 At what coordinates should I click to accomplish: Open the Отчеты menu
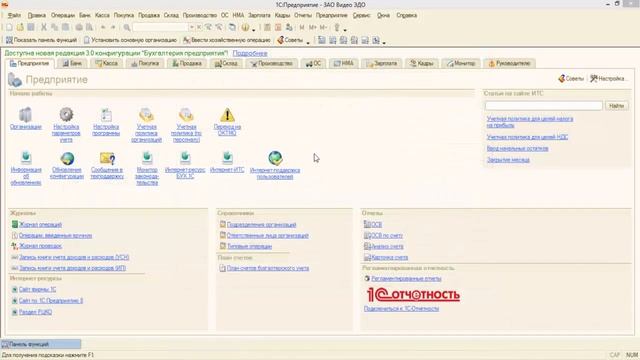pos(302,16)
